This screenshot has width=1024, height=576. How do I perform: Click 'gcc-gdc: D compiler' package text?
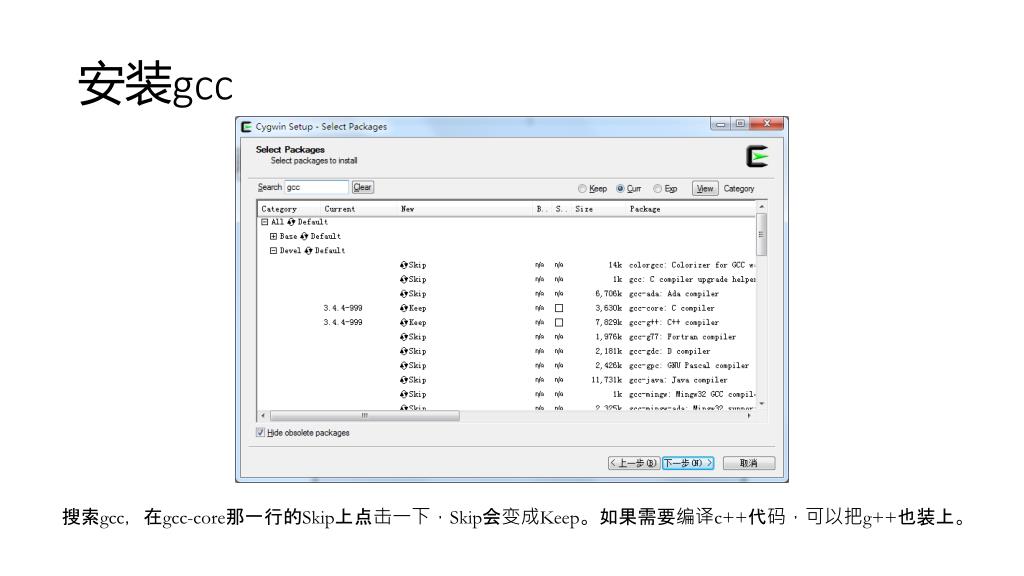(669, 351)
